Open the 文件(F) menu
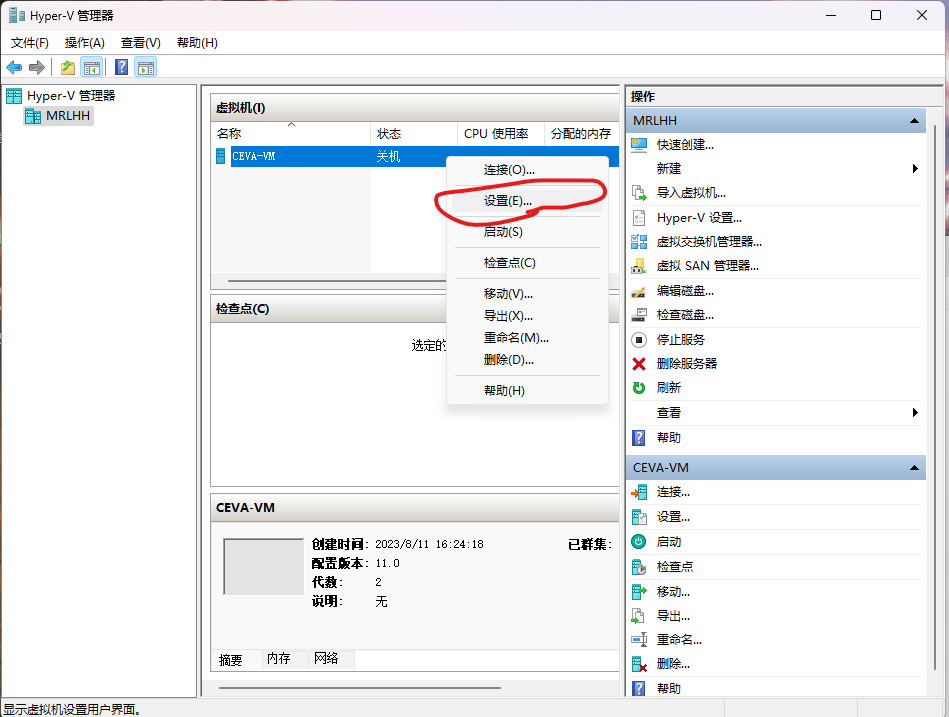This screenshot has height=717, width=949. pyautogui.click(x=30, y=43)
